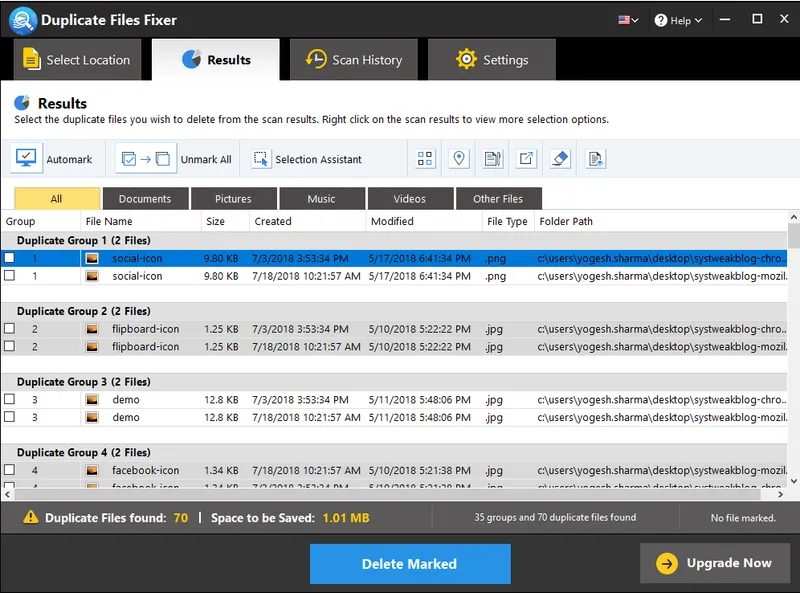Viewport: 800px width, 593px height.
Task: Click the Automark monitor icon
Action: click(x=27, y=159)
